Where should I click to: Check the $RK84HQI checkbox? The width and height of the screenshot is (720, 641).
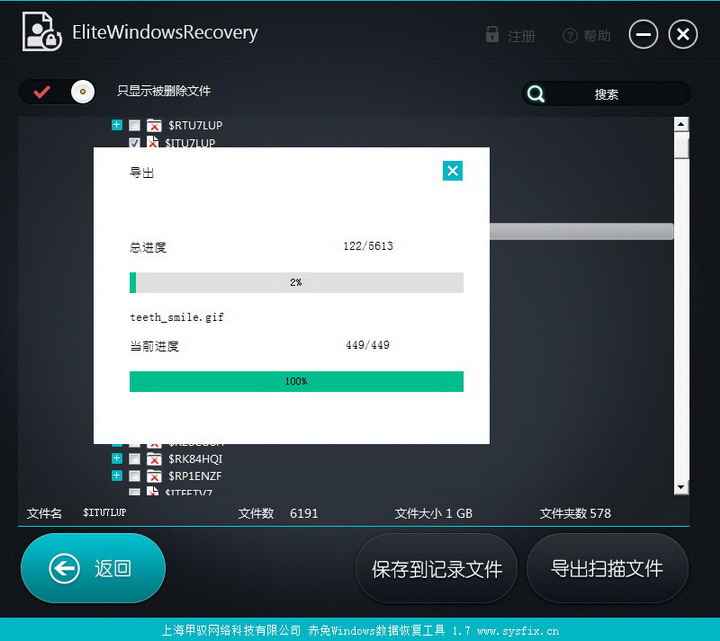(135, 459)
